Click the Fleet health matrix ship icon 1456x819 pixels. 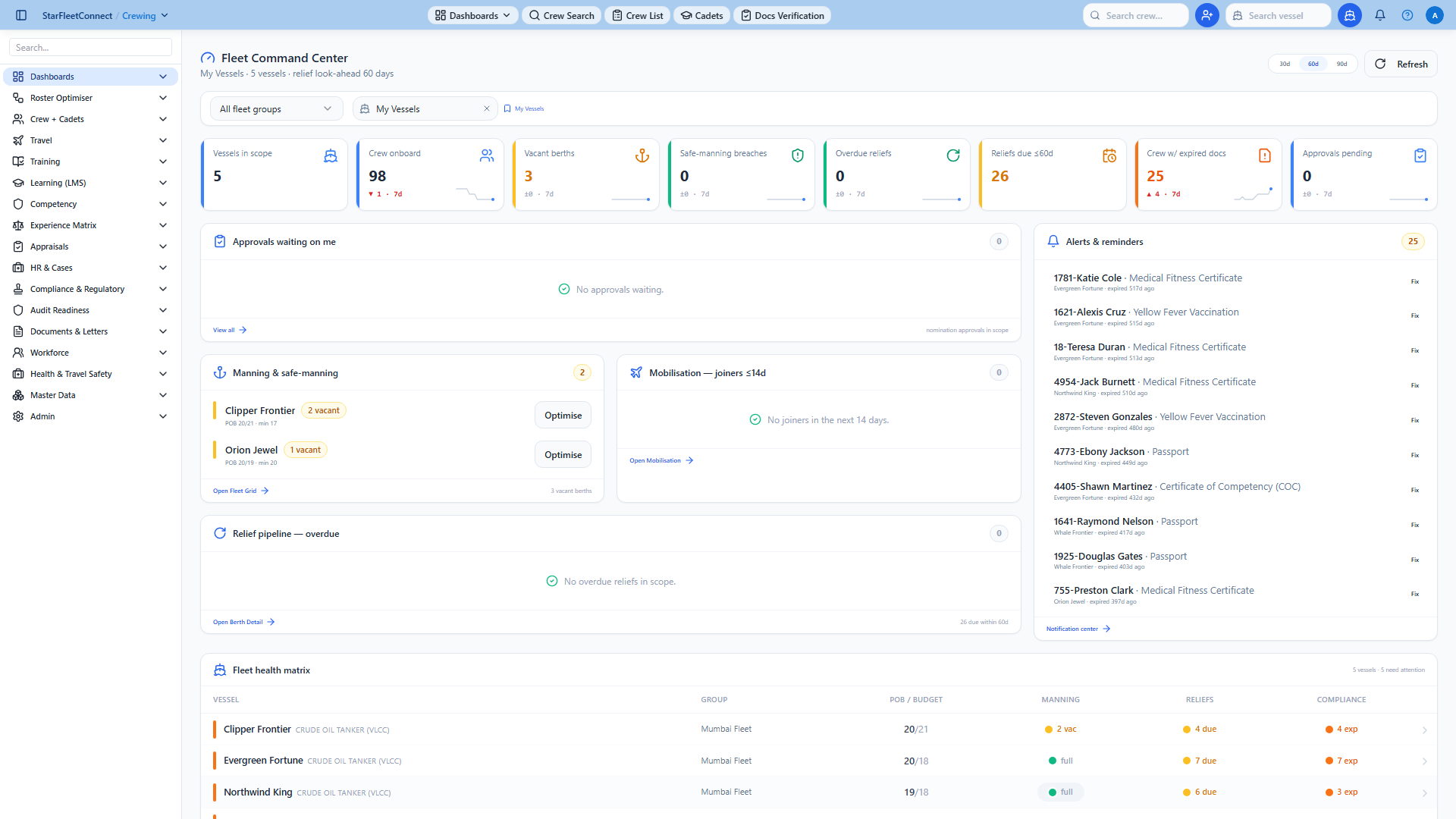[x=220, y=670]
